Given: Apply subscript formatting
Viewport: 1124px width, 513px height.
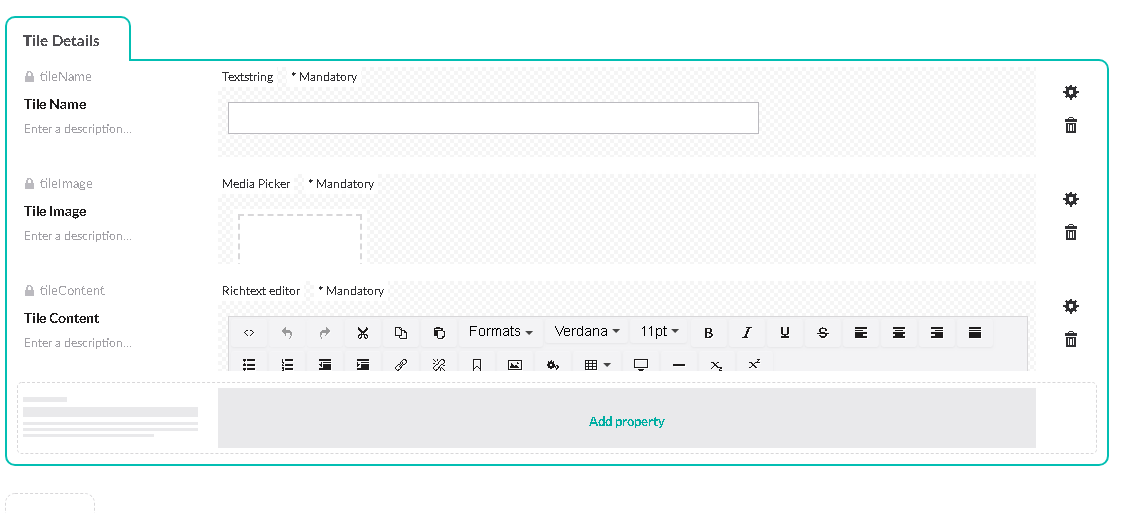Looking at the screenshot, I should 716,364.
